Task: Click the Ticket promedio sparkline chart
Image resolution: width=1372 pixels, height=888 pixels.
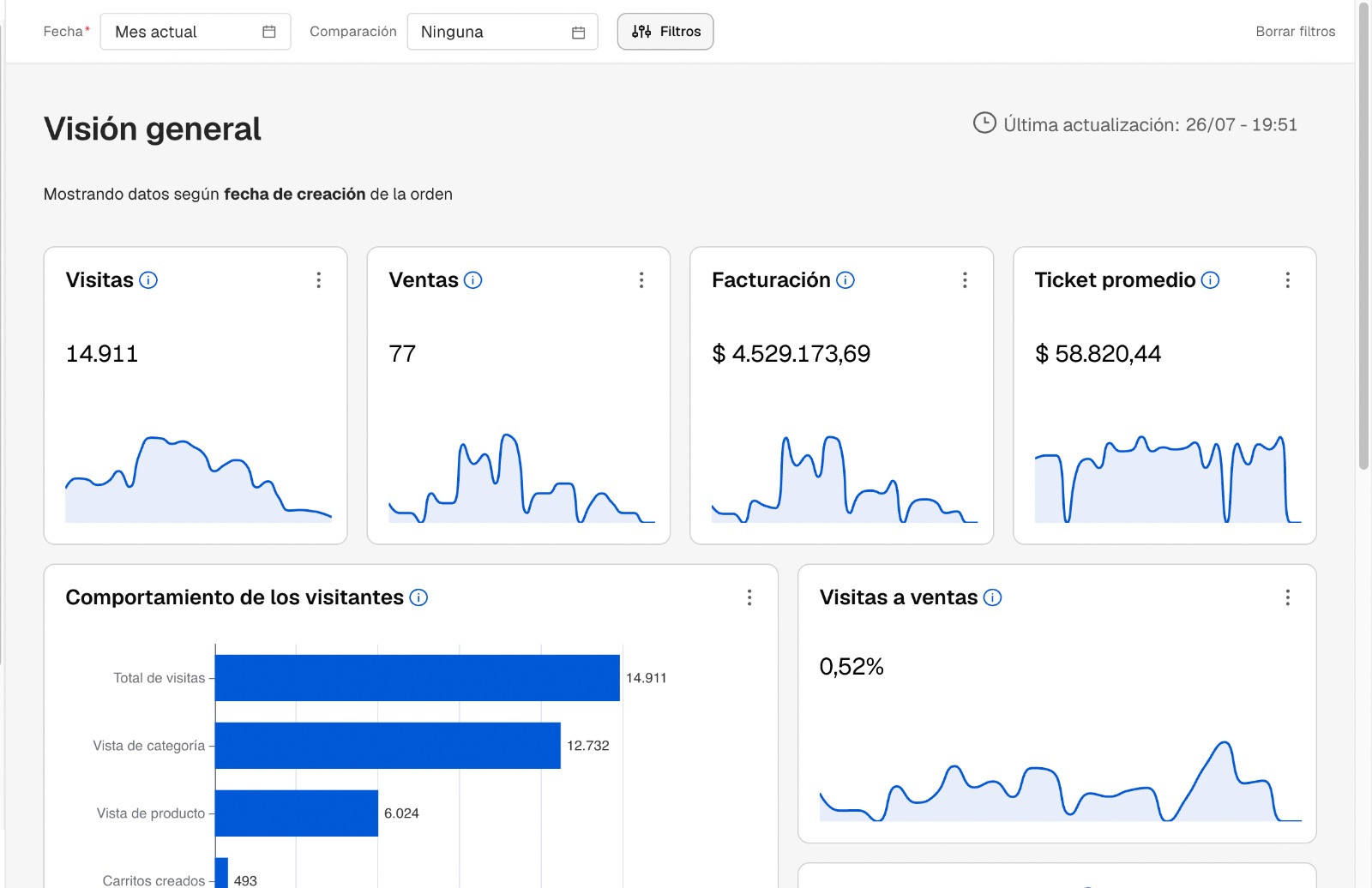Action: pos(1168,479)
